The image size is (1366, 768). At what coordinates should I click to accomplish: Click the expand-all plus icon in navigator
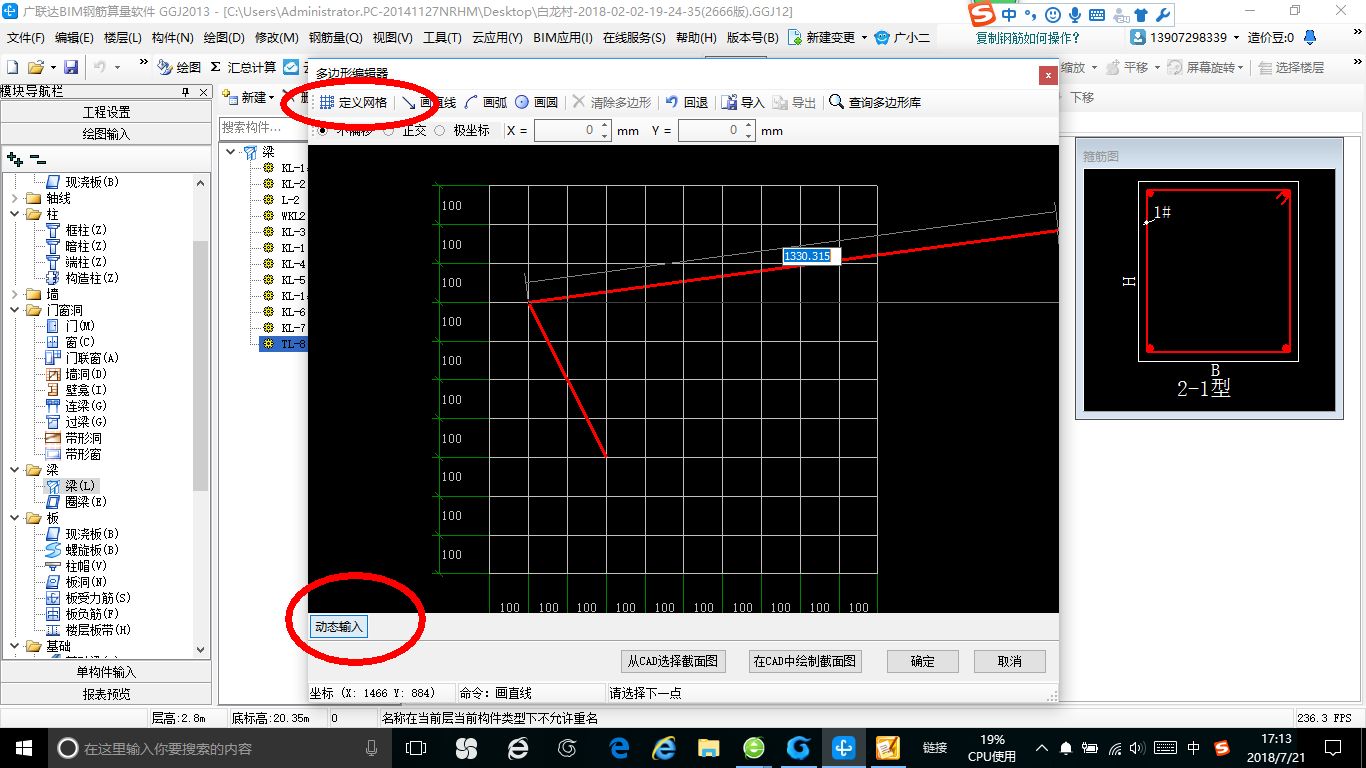pos(15,158)
